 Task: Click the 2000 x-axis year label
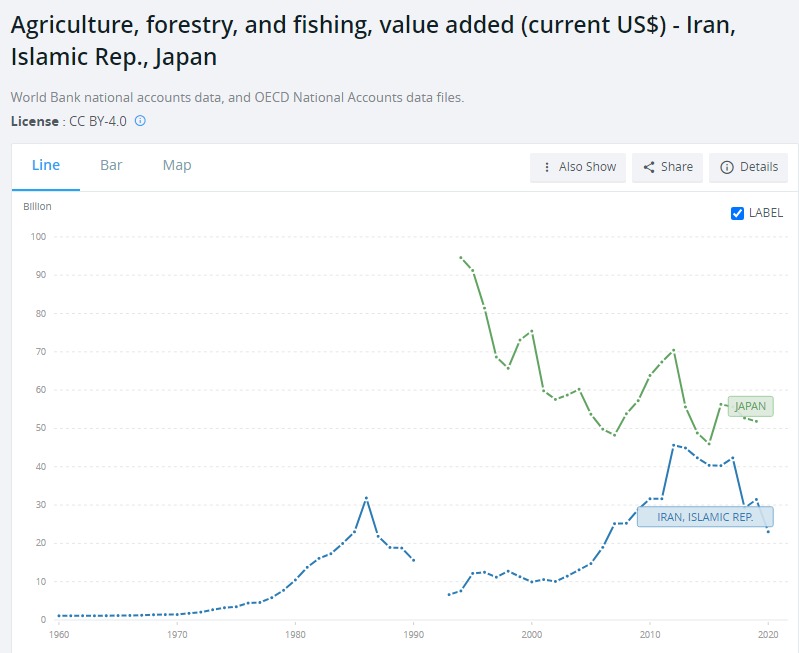pos(532,634)
